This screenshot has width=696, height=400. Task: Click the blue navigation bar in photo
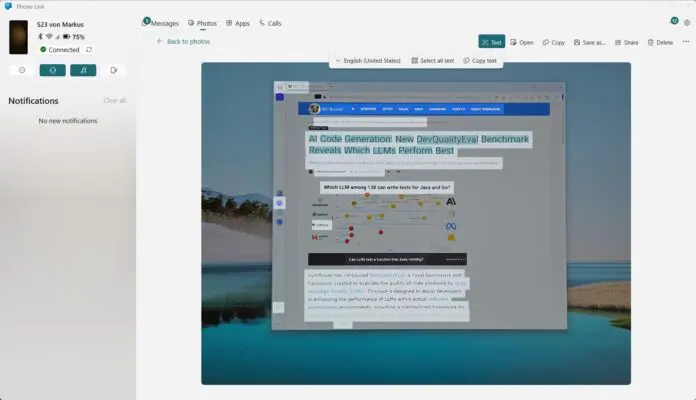[x=424, y=109]
